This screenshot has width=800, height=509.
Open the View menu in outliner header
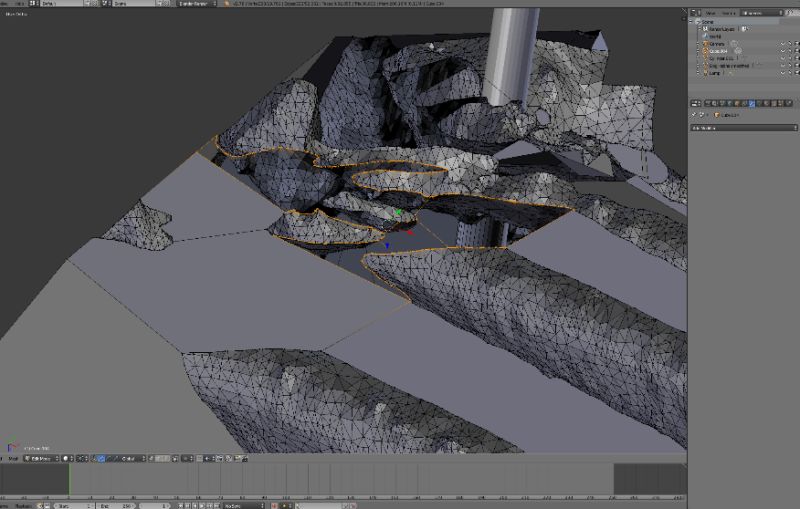click(711, 13)
